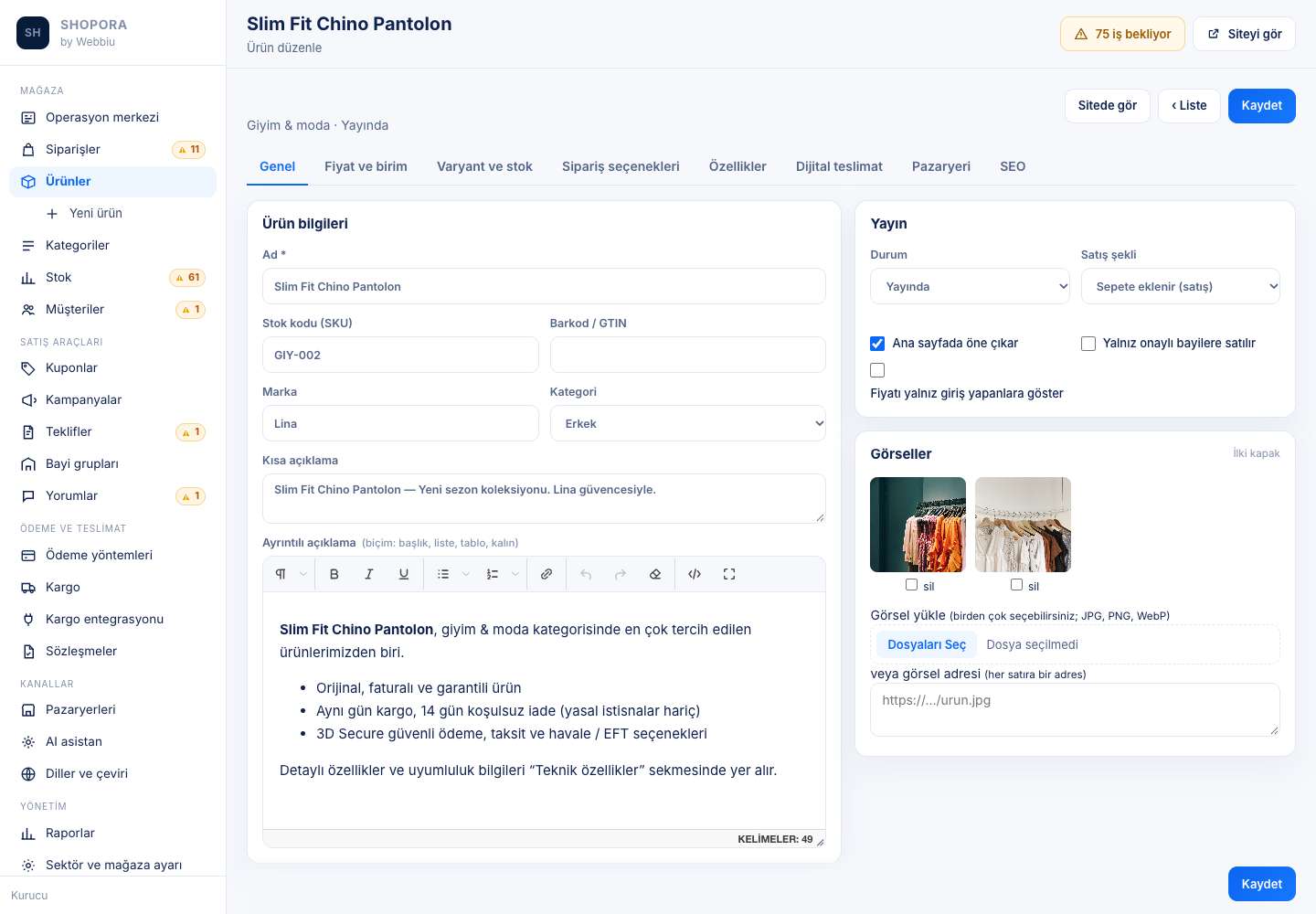Expand the editor to fullscreen
The image size is (1316, 914).
[x=729, y=574]
